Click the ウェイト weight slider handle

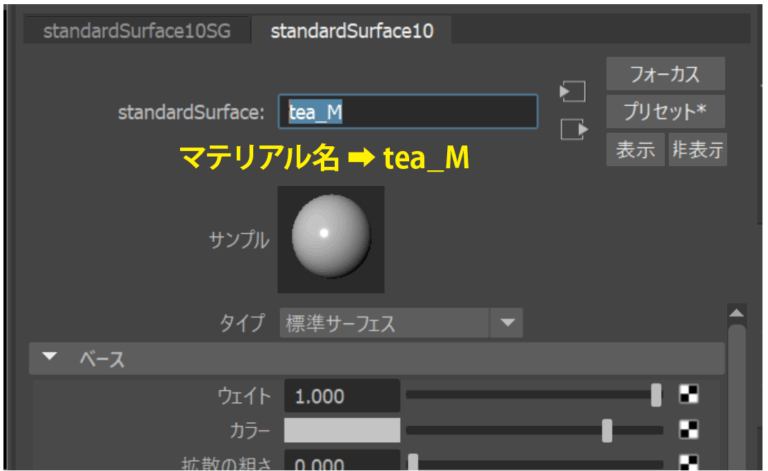point(656,395)
